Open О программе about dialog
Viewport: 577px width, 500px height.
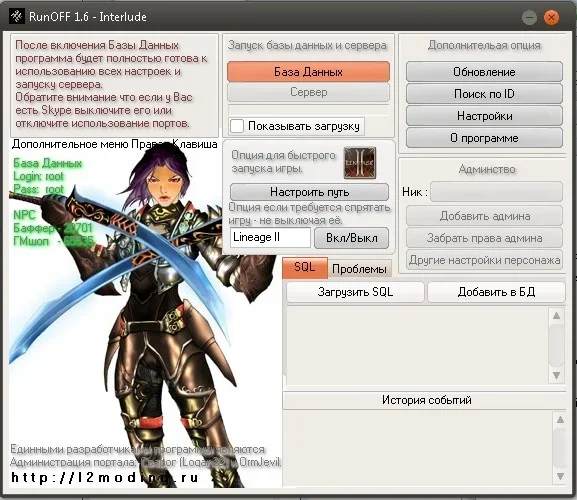[484, 138]
